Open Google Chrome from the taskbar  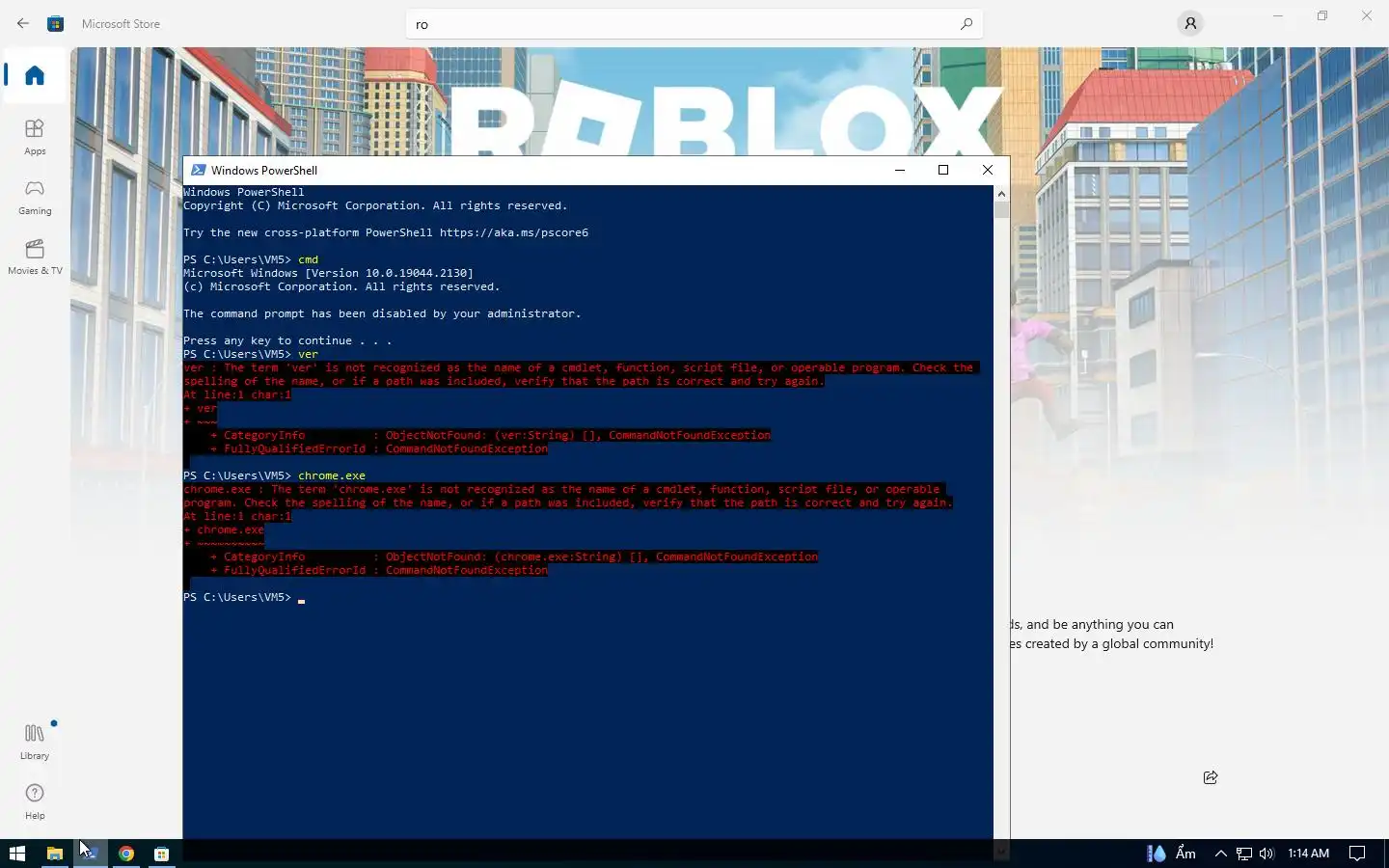(126, 854)
